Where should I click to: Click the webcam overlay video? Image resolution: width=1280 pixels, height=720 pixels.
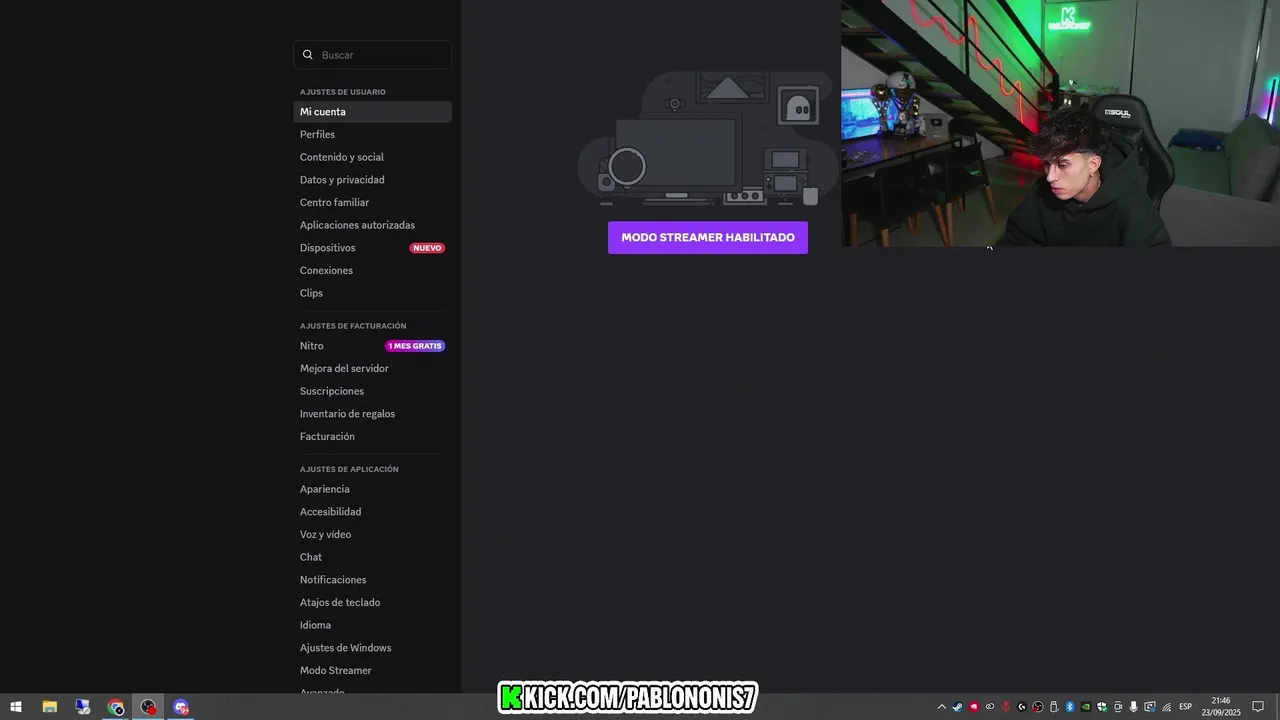point(1060,123)
